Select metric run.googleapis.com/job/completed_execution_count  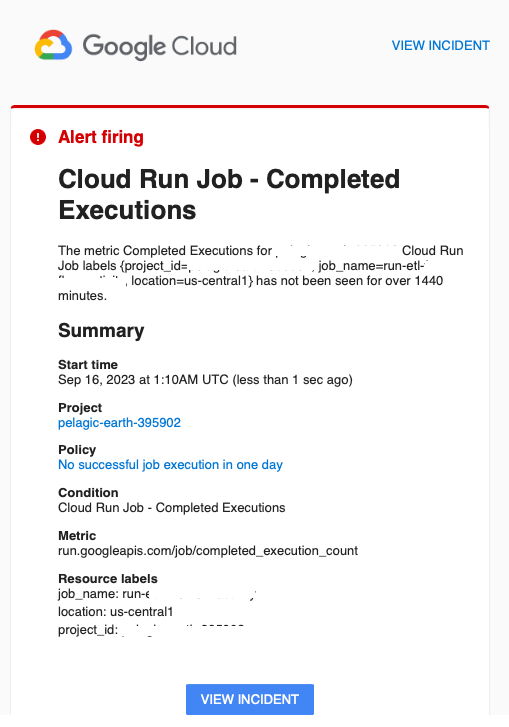(x=208, y=551)
